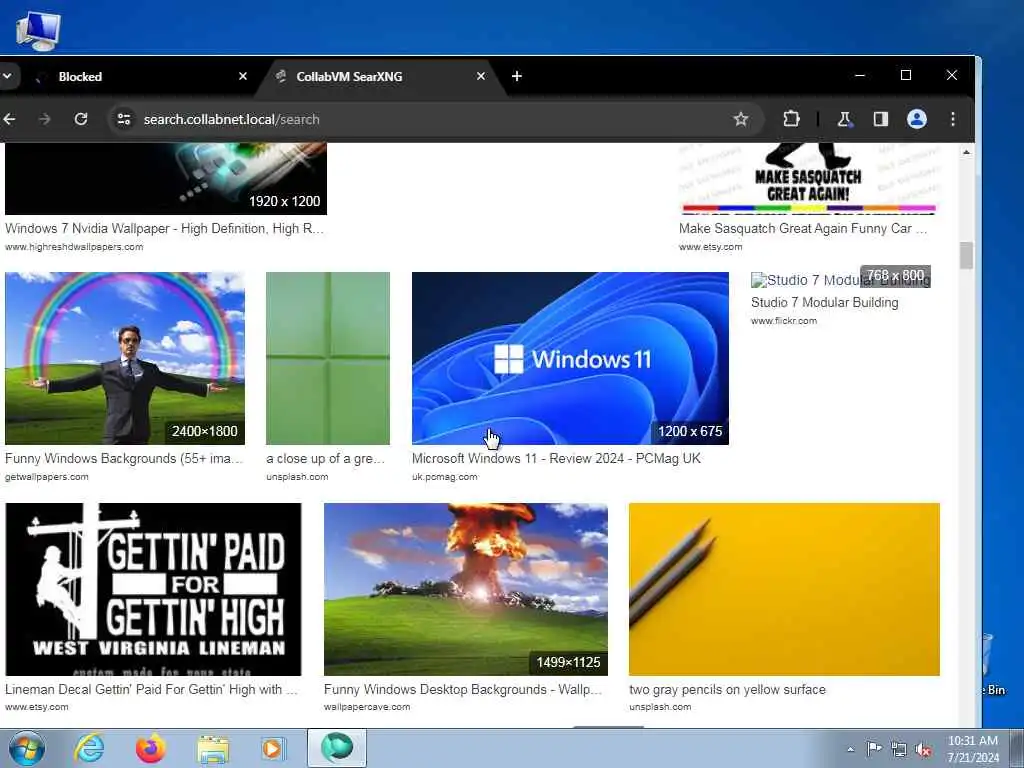Image resolution: width=1024 pixels, height=768 pixels.
Task: Select the CollabVM SearXNG tab
Action: (379, 76)
